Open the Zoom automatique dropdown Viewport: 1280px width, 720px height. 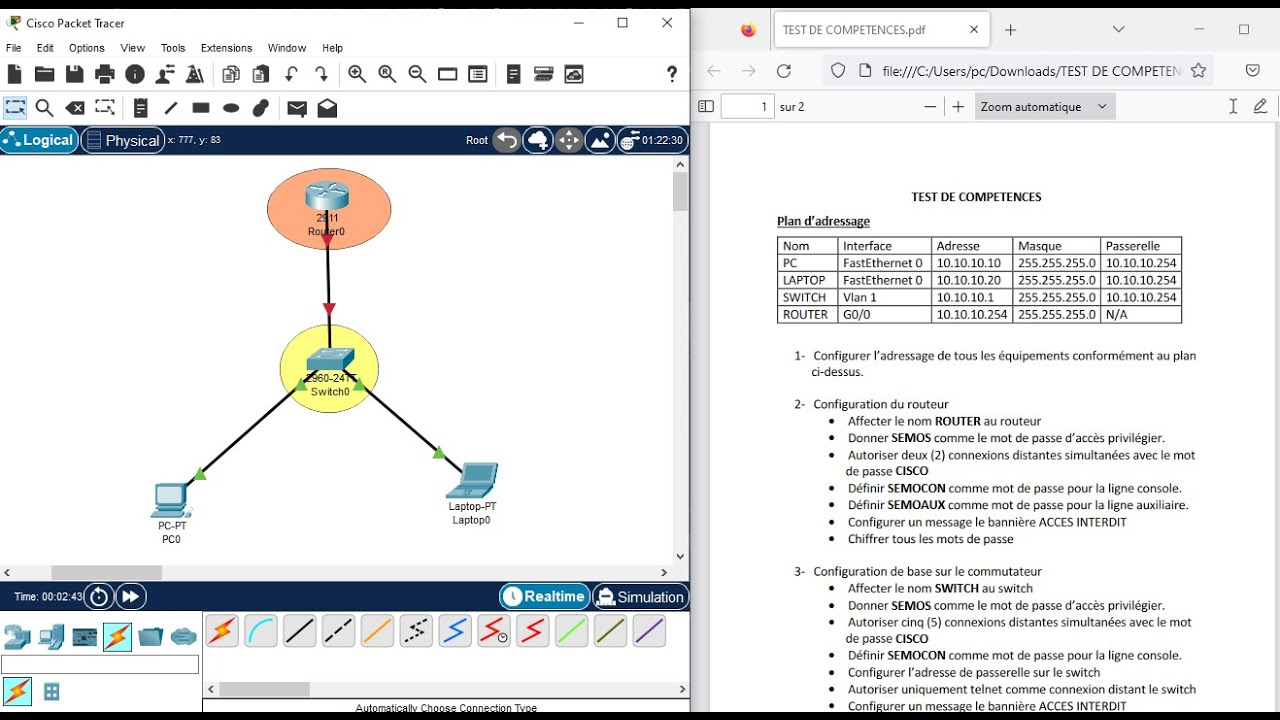click(1044, 106)
